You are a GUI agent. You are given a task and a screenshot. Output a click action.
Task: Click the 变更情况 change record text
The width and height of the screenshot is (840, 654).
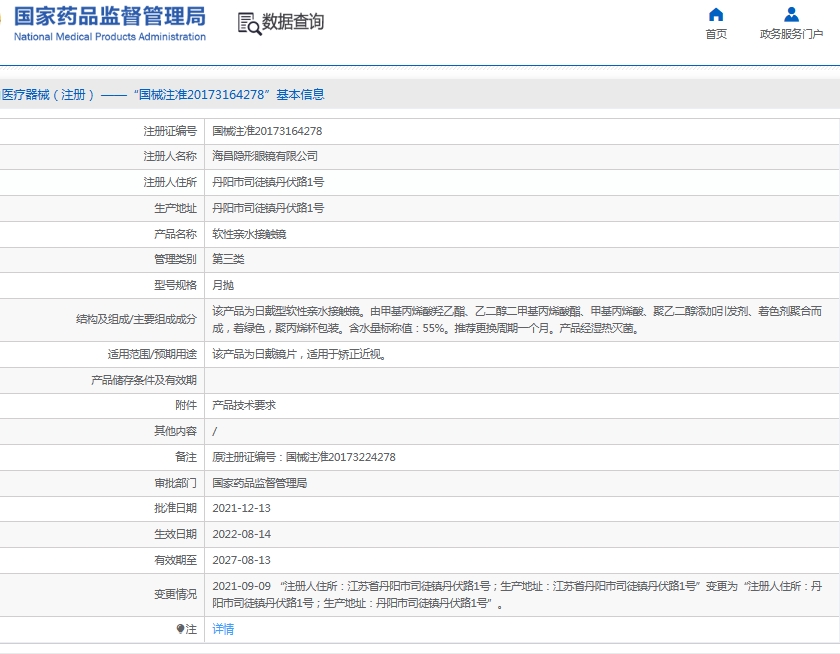click(517, 595)
